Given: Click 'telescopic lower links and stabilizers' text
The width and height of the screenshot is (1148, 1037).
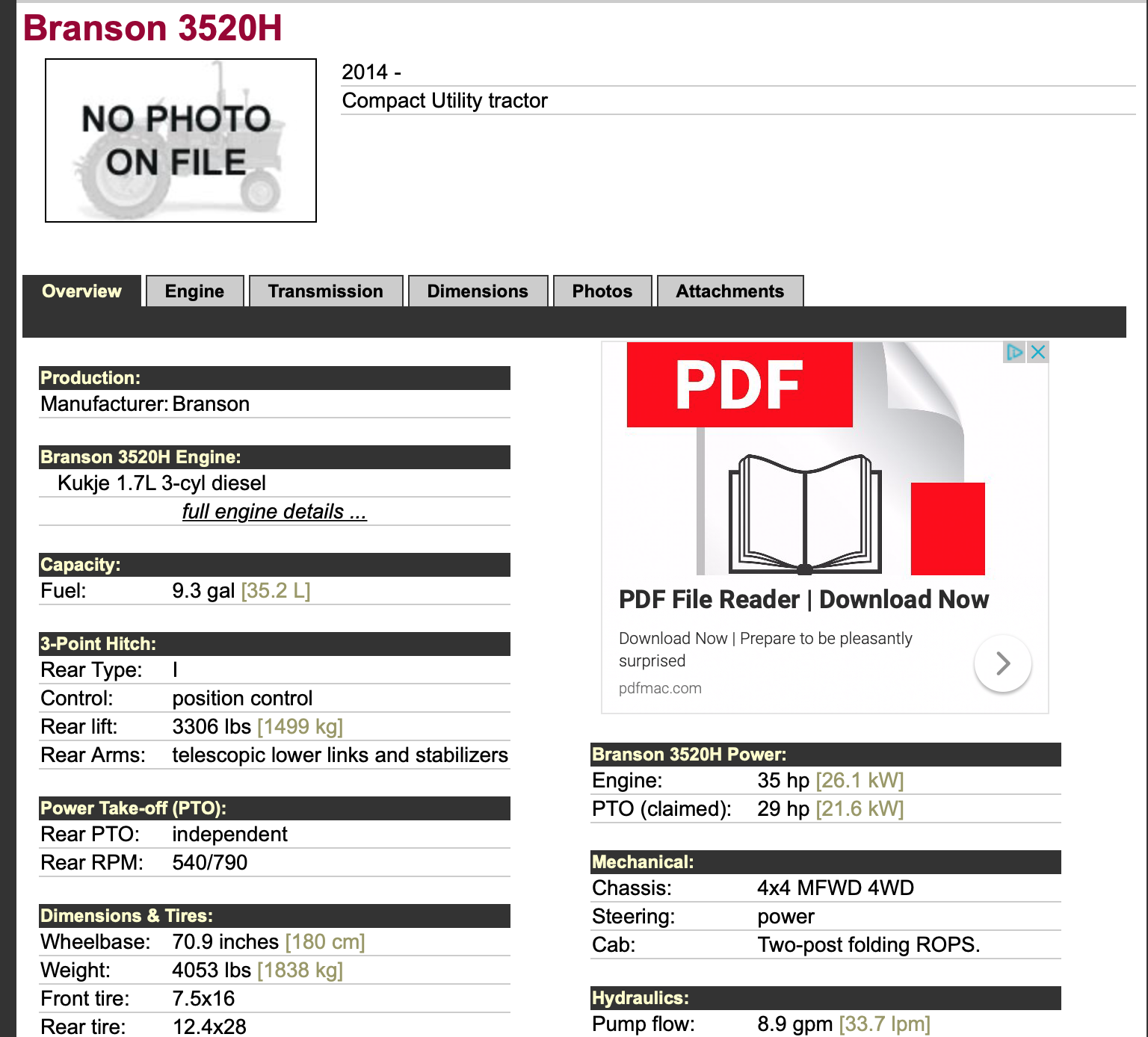Looking at the screenshot, I should point(340,755).
